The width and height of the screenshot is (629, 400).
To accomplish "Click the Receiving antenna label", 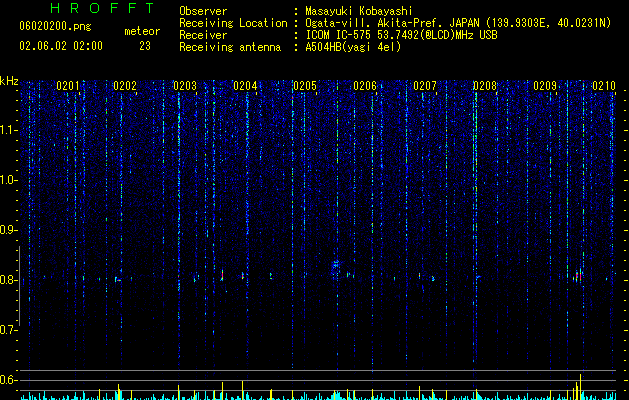I will click(230, 47).
